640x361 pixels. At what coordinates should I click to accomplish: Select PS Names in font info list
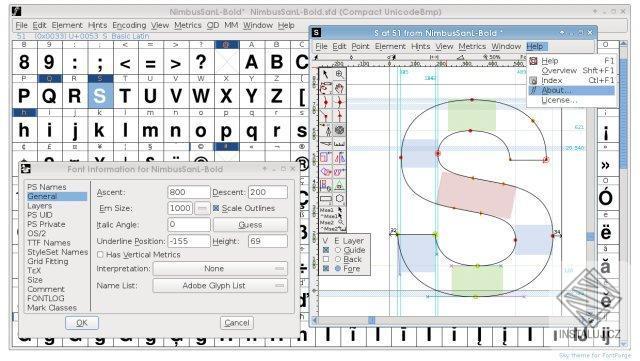point(47,187)
